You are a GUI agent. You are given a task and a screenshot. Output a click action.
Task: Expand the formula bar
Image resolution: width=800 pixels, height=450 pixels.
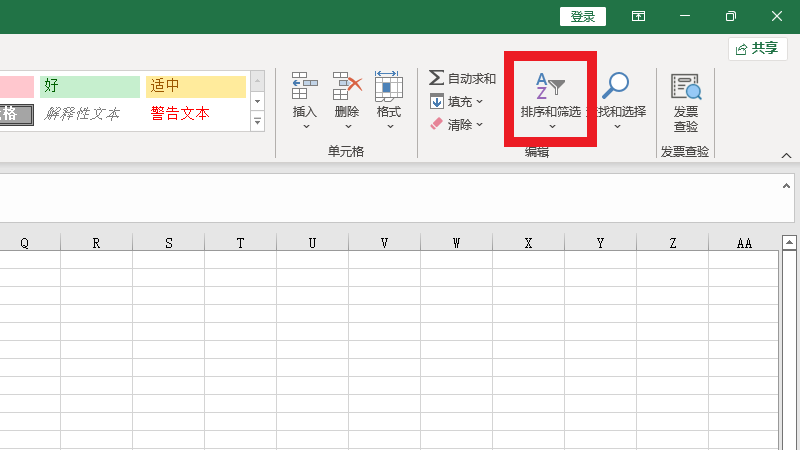785,186
